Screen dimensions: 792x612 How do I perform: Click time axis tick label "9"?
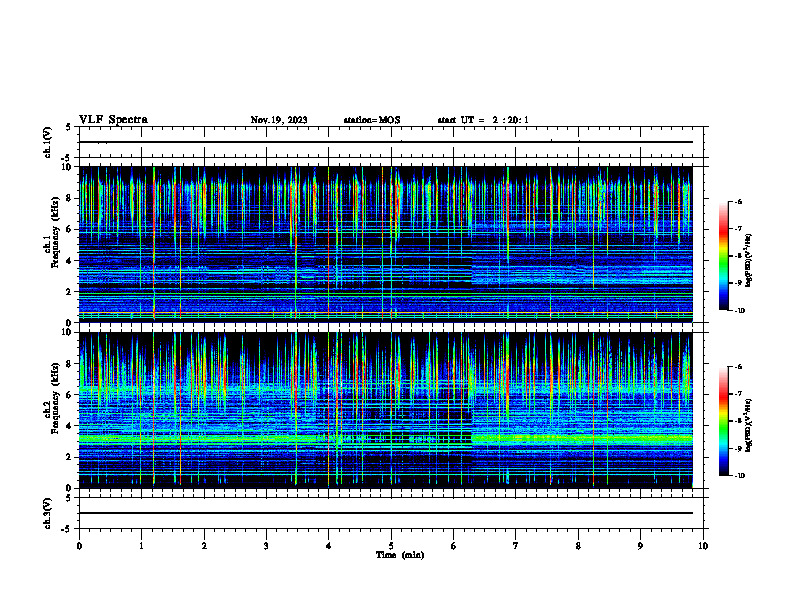640,546
